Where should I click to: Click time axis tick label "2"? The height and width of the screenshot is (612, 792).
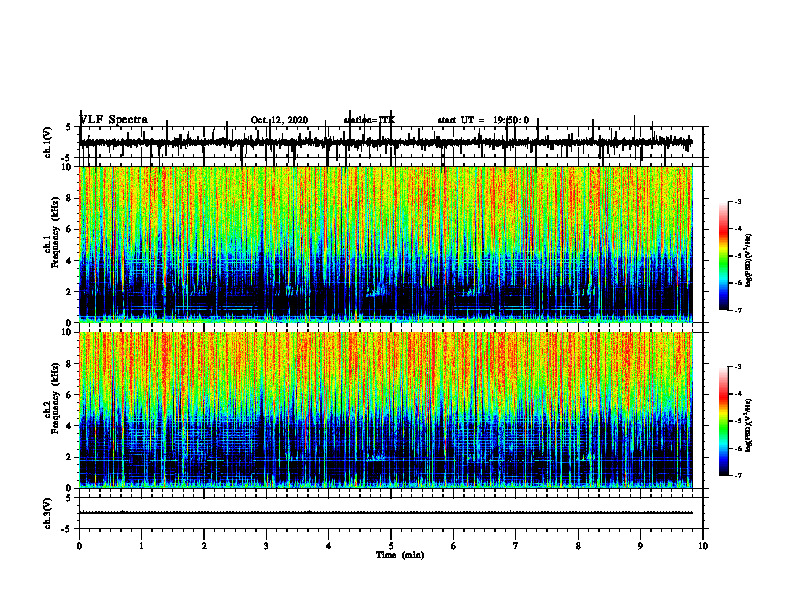point(204,546)
